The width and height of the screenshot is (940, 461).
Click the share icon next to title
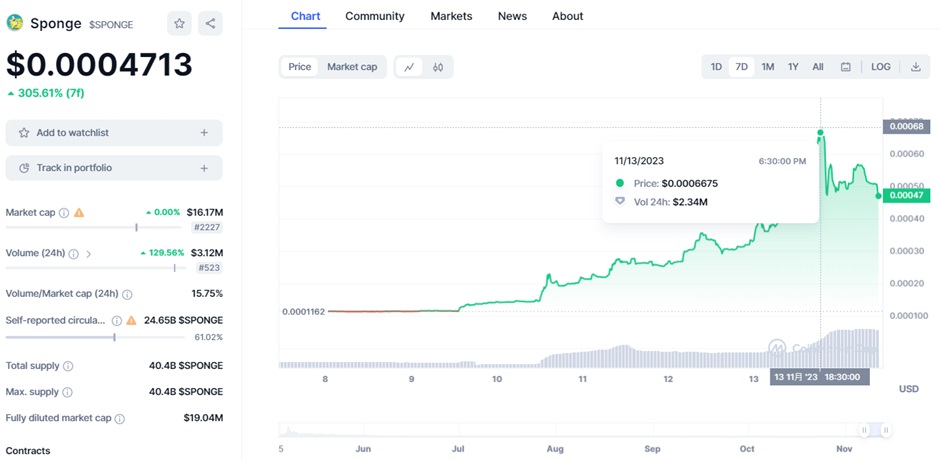tap(210, 23)
